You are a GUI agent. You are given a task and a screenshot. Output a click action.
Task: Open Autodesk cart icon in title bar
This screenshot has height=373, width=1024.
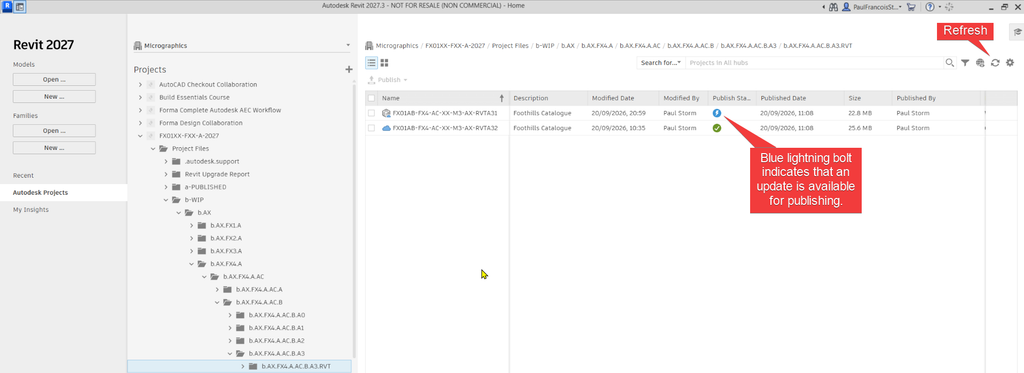pyautogui.click(x=911, y=7)
